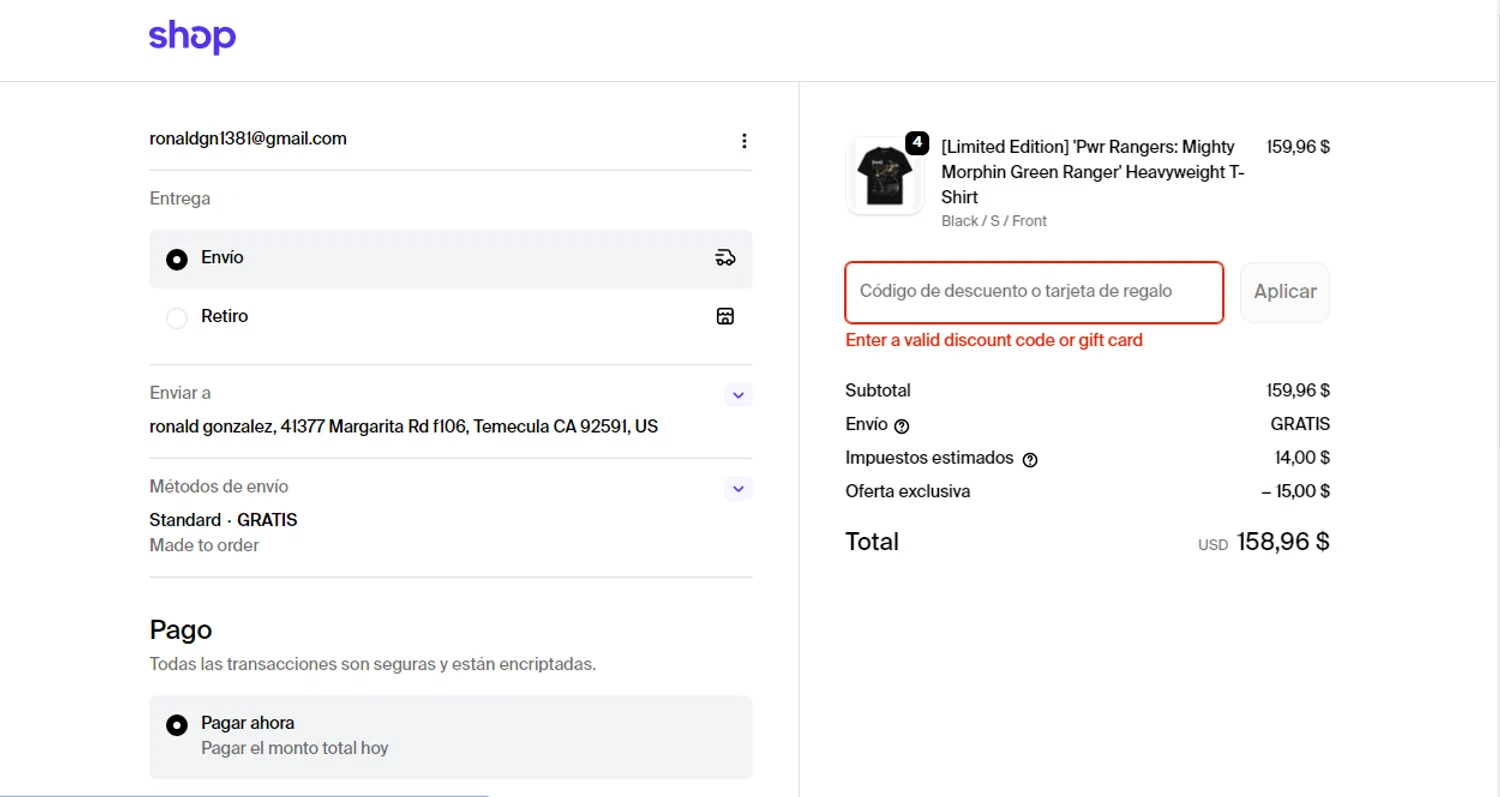Image resolution: width=1500 pixels, height=797 pixels.
Task: Click the Made to order note
Action: [x=204, y=546]
